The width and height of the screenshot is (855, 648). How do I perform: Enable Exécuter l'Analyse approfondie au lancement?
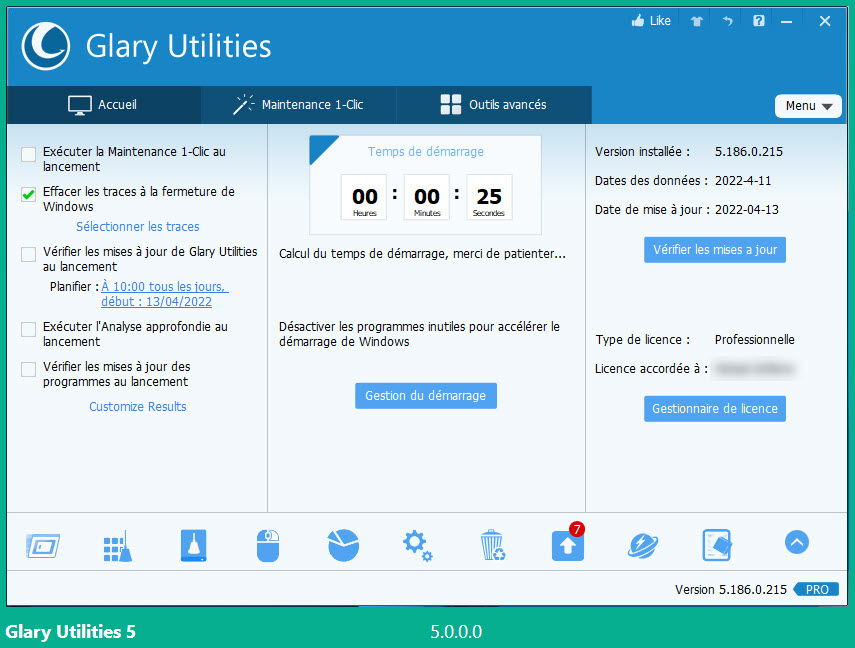tap(28, 329)
